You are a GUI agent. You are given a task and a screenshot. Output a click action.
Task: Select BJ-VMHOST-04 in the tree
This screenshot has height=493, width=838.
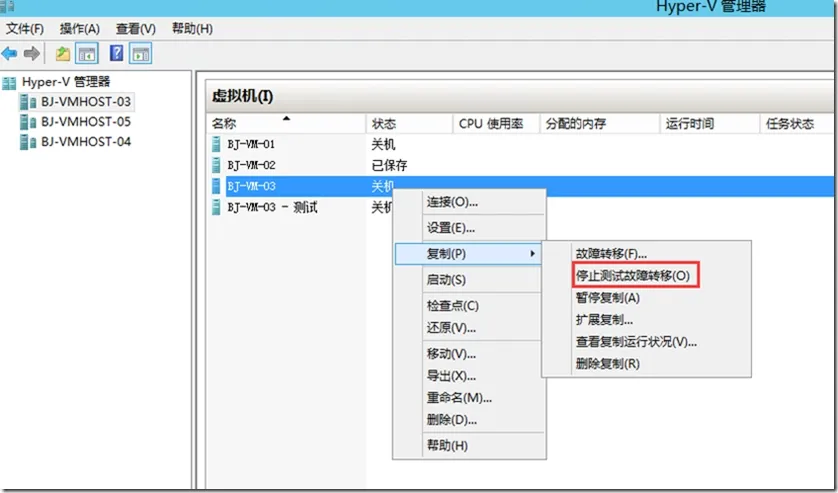pos(86,142)
